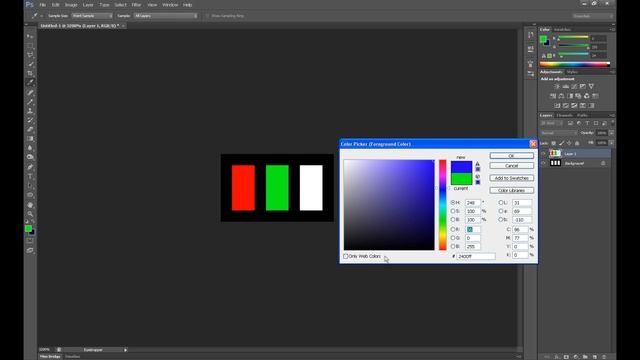Click the color spectrum ramp in Color panel

coord(575,64)
